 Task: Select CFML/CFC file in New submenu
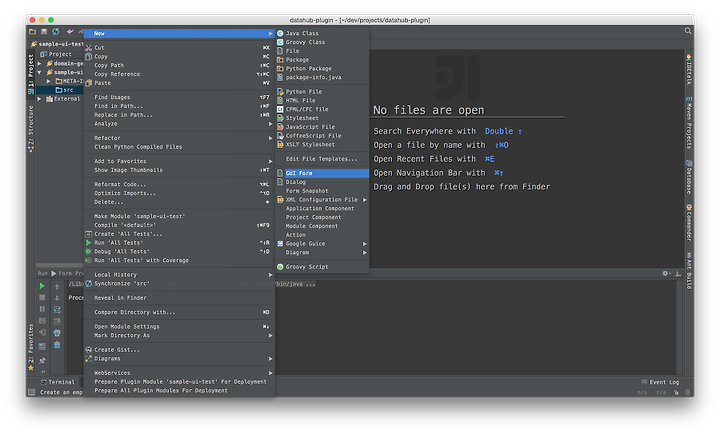(322, 109)
